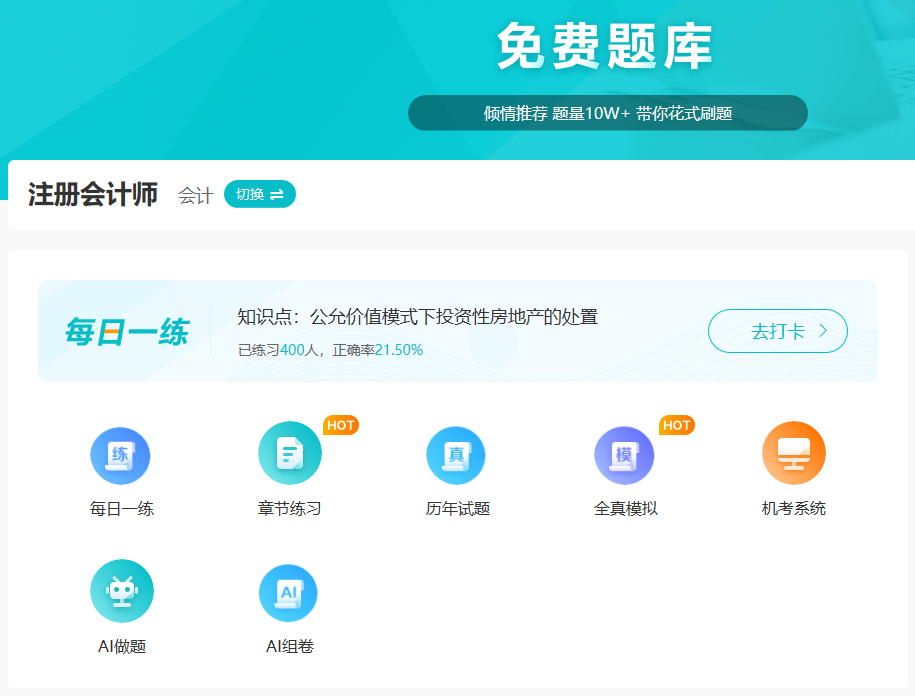Open 历年试题 past exam papers
The image size is (915, 696).
(457, 454)
